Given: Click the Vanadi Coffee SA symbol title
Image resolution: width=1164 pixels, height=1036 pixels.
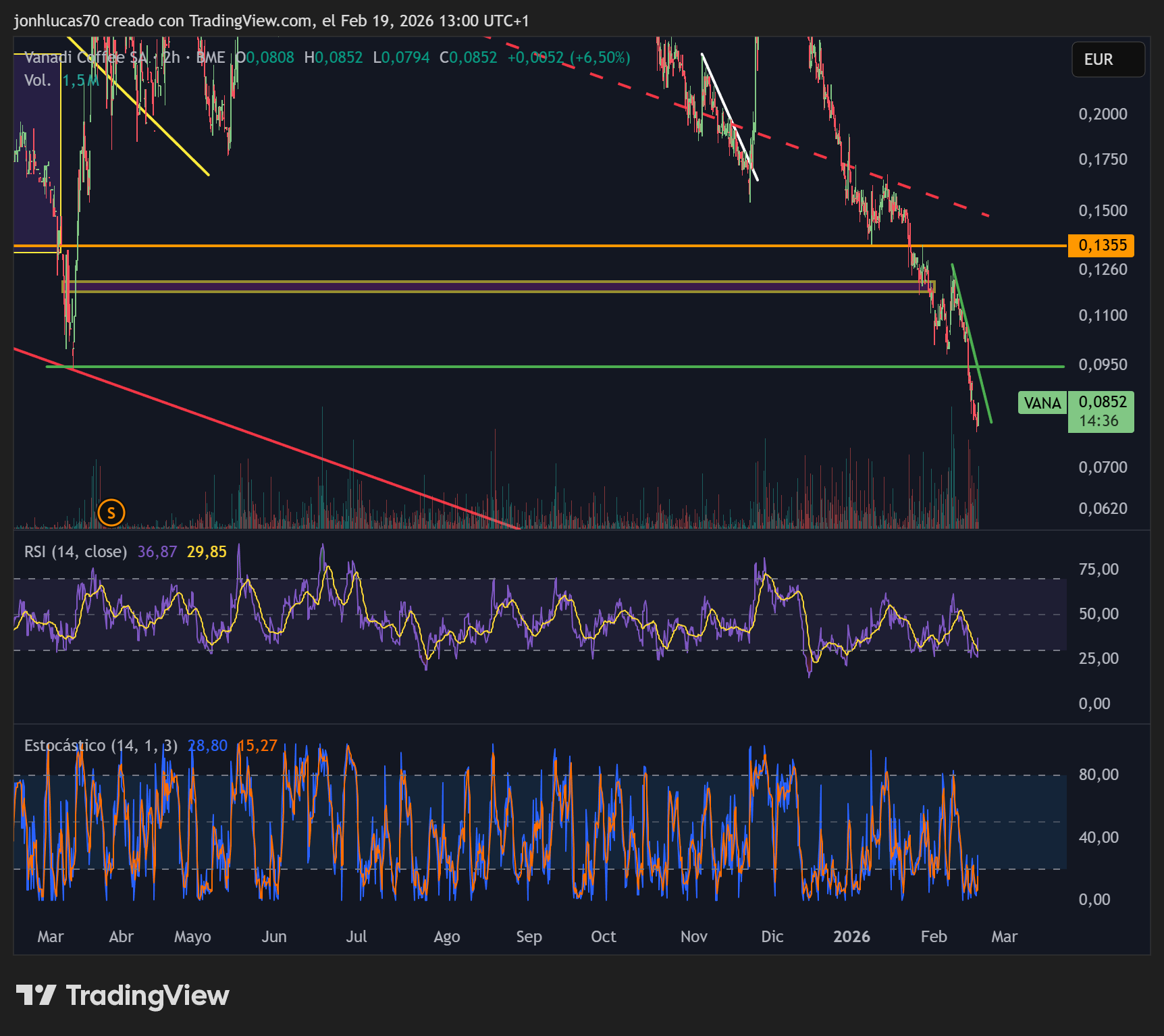Looking at the screenshot, I should [86, 57].
